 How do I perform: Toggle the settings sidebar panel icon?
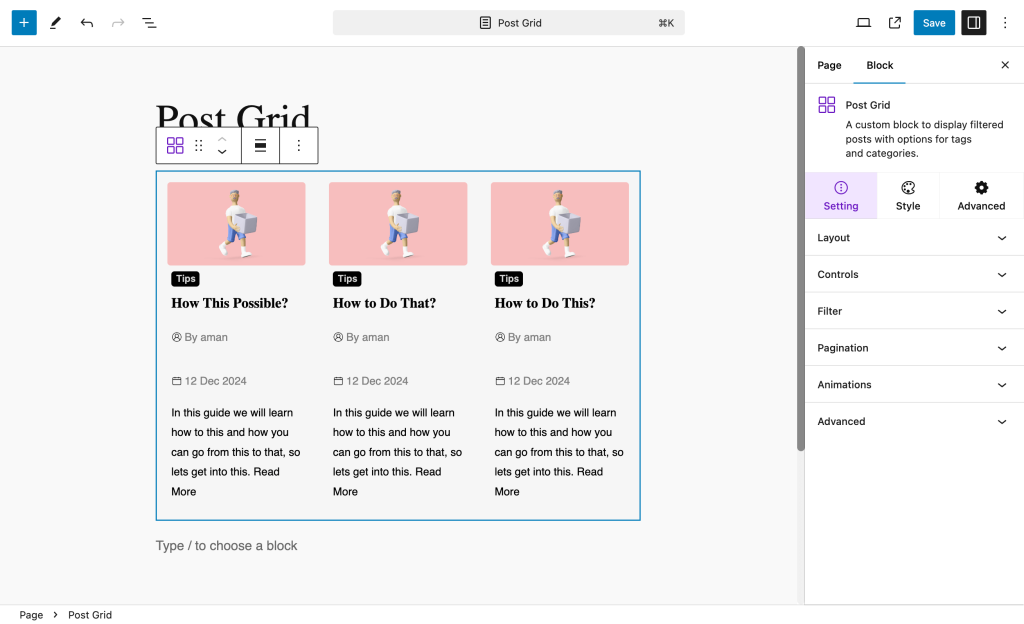973,22
